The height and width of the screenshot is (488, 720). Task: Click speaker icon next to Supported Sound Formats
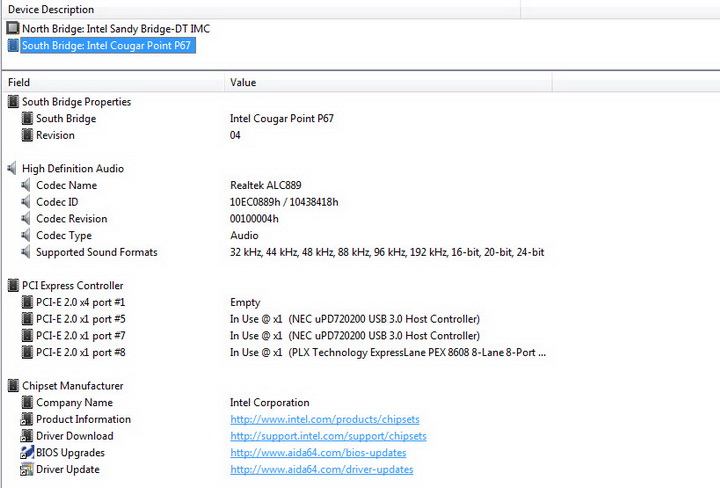point(26,252)
